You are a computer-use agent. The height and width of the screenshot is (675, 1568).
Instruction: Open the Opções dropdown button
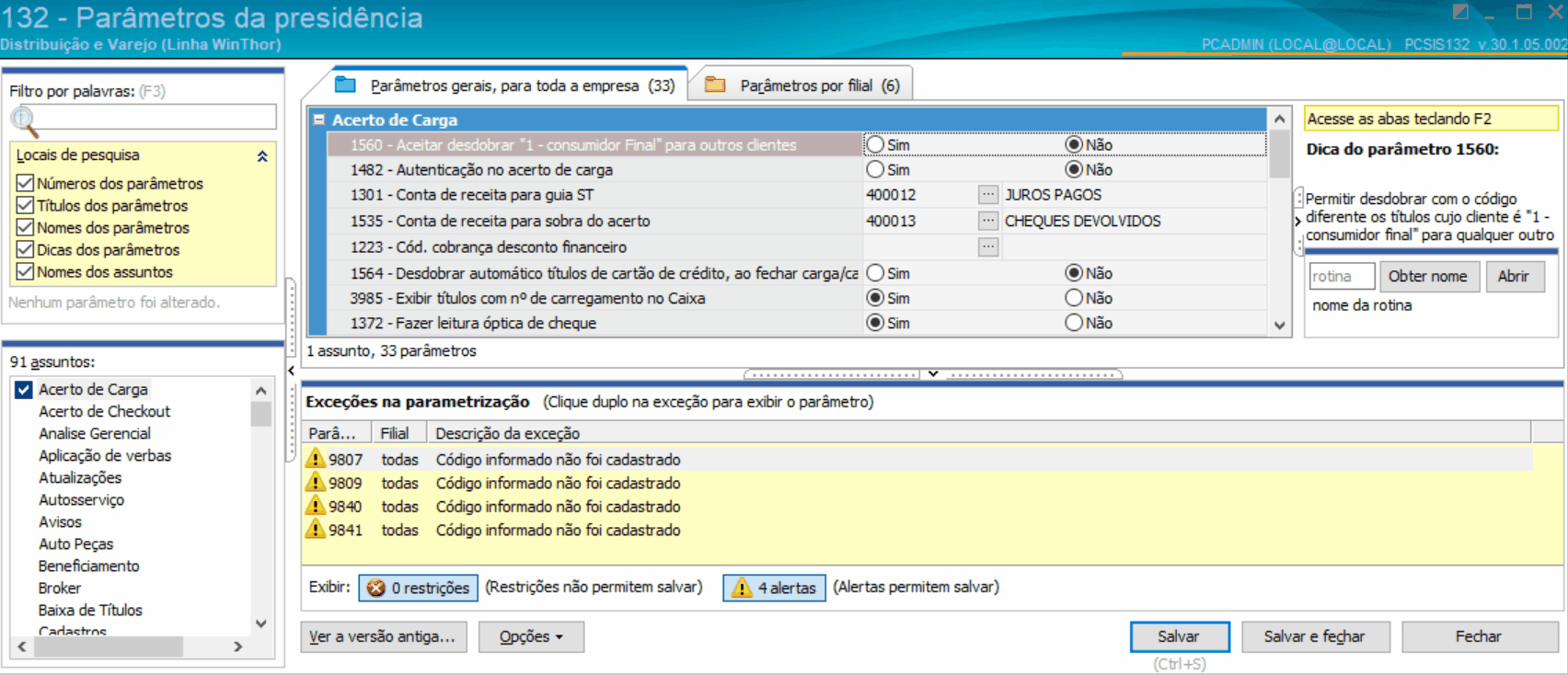pyautogui.click(x=531, y=636)
